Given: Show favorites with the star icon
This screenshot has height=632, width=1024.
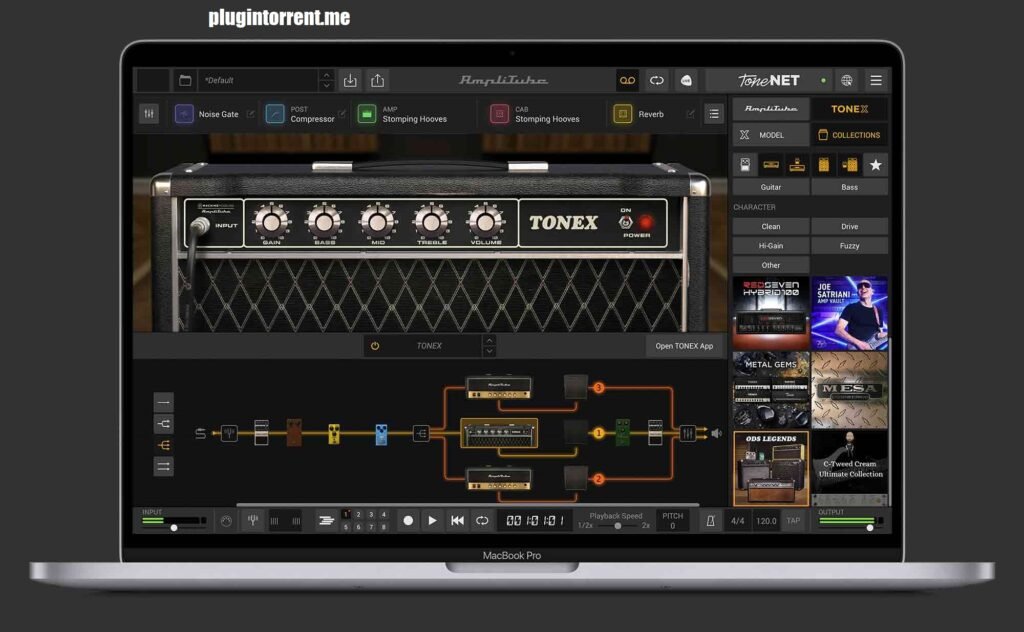Looking at the screenshot, I should [876, 165].
